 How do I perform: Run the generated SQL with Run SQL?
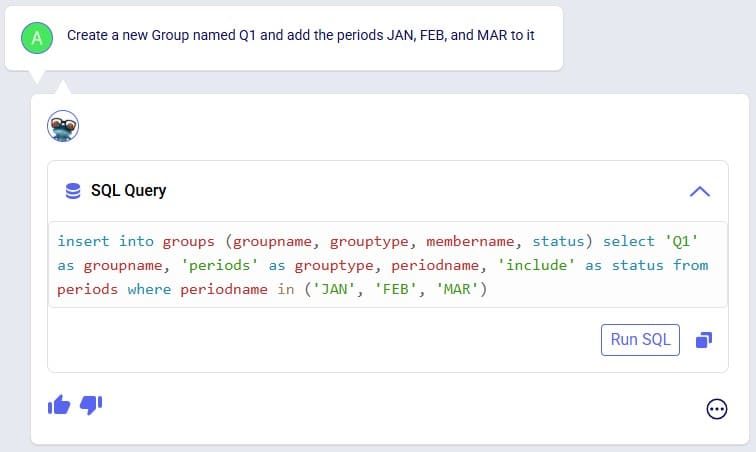point(640,340)
